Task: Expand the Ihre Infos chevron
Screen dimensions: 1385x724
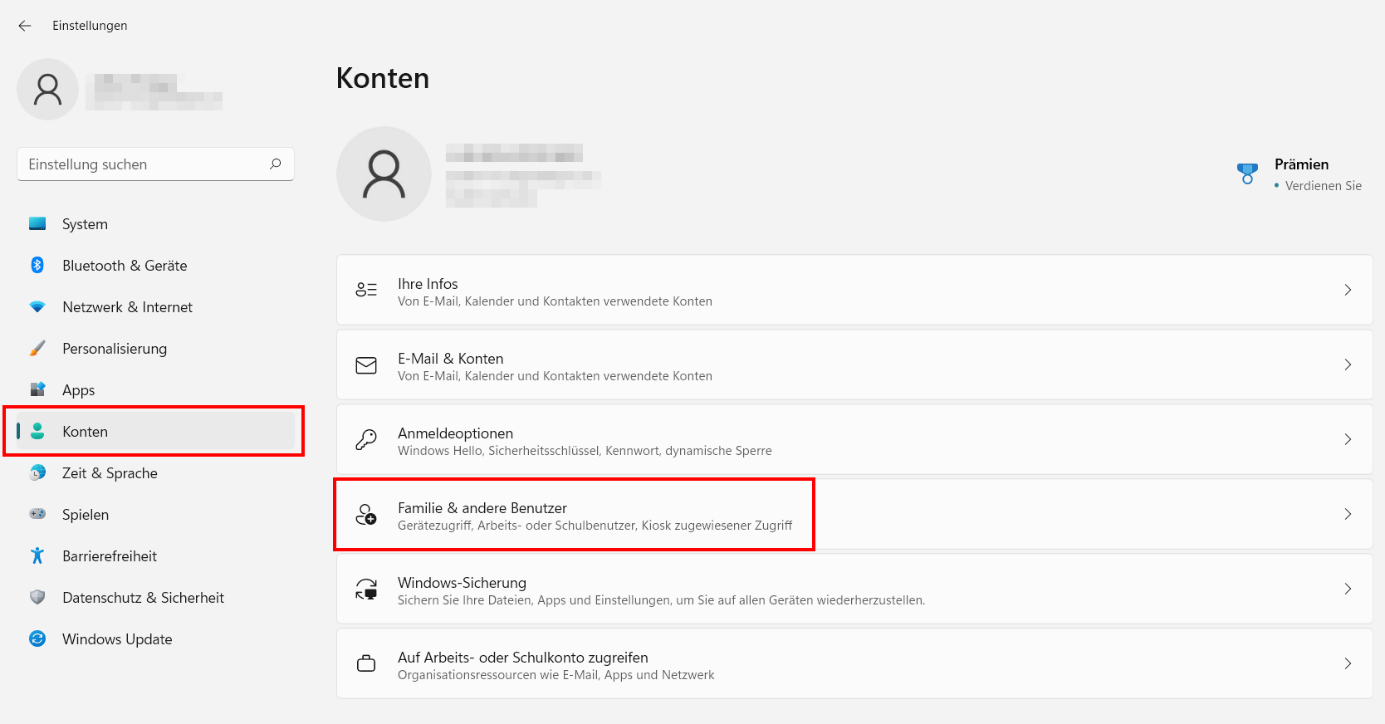Action: (x=1348, y=290)
